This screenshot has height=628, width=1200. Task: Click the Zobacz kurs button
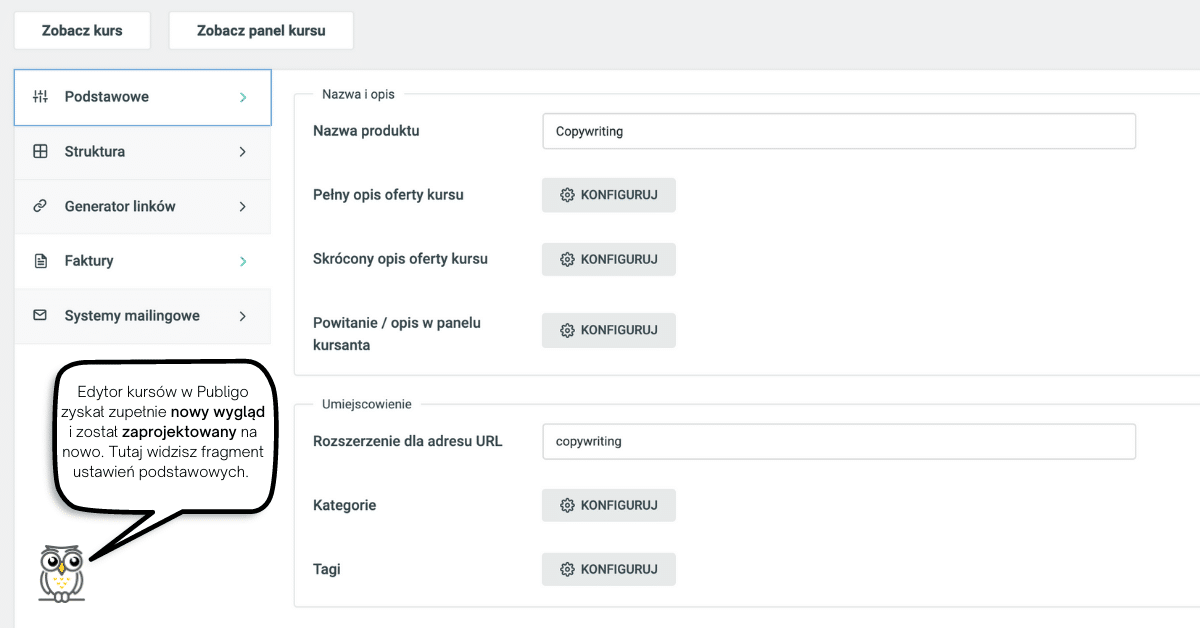[x=82, y=31]
